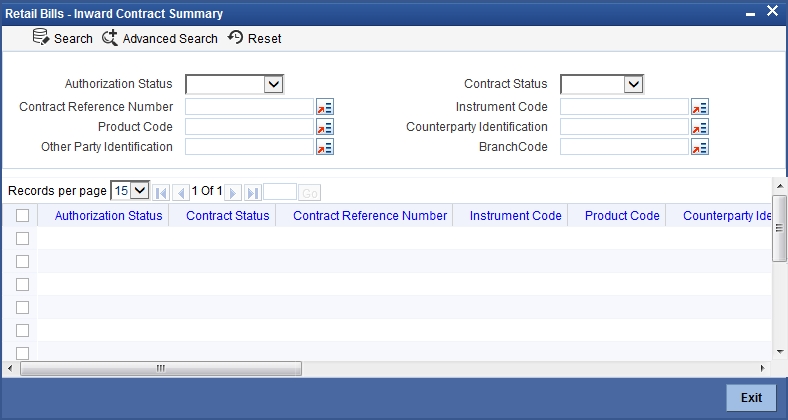Click the horizontal scrollbar right arrow

763,368
